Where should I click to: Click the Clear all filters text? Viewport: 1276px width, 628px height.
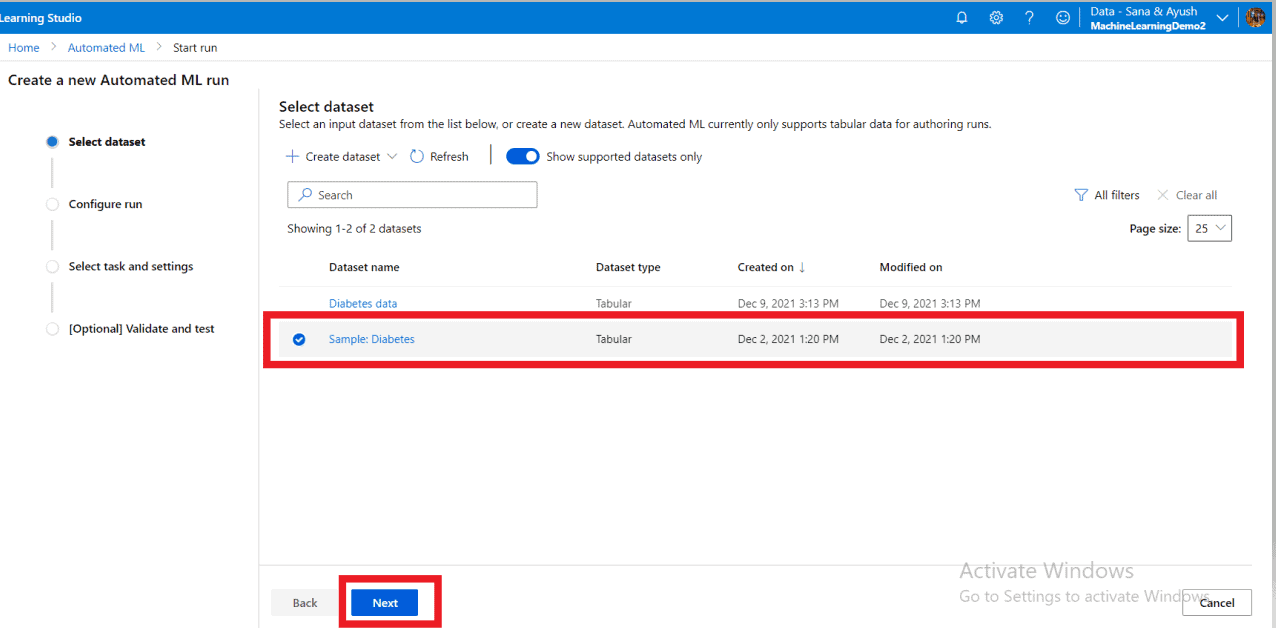tap(1196, 195)
